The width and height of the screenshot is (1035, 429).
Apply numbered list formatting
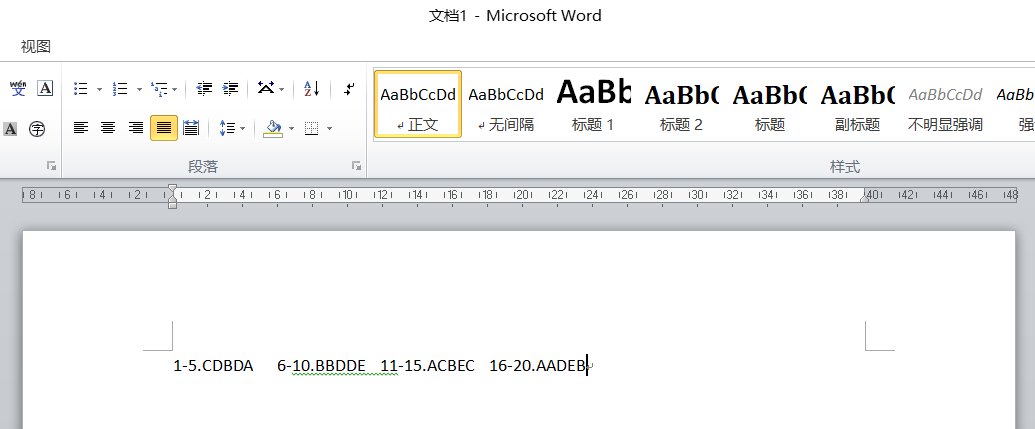click(x=120, y=88)
